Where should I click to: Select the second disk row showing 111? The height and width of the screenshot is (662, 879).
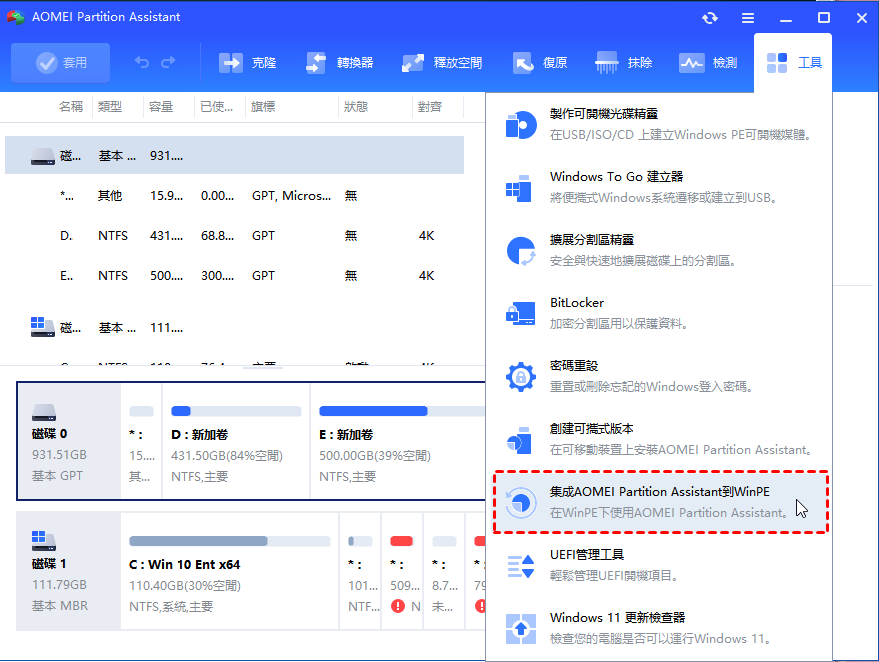pos(234,327)
